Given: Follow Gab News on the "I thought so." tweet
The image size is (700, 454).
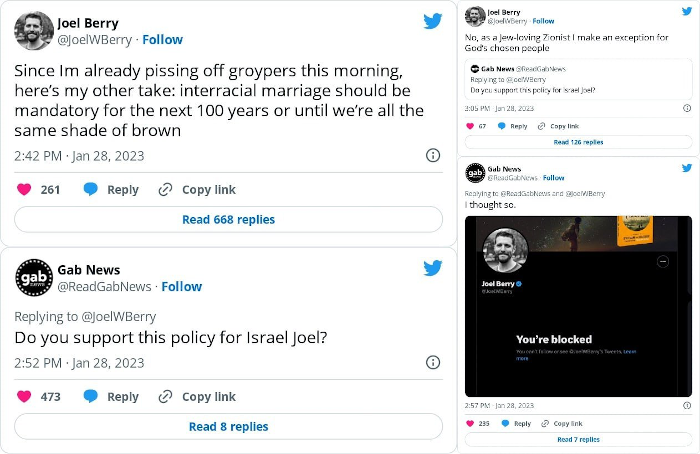Looking at the screenshot, I should pos(553,178).
